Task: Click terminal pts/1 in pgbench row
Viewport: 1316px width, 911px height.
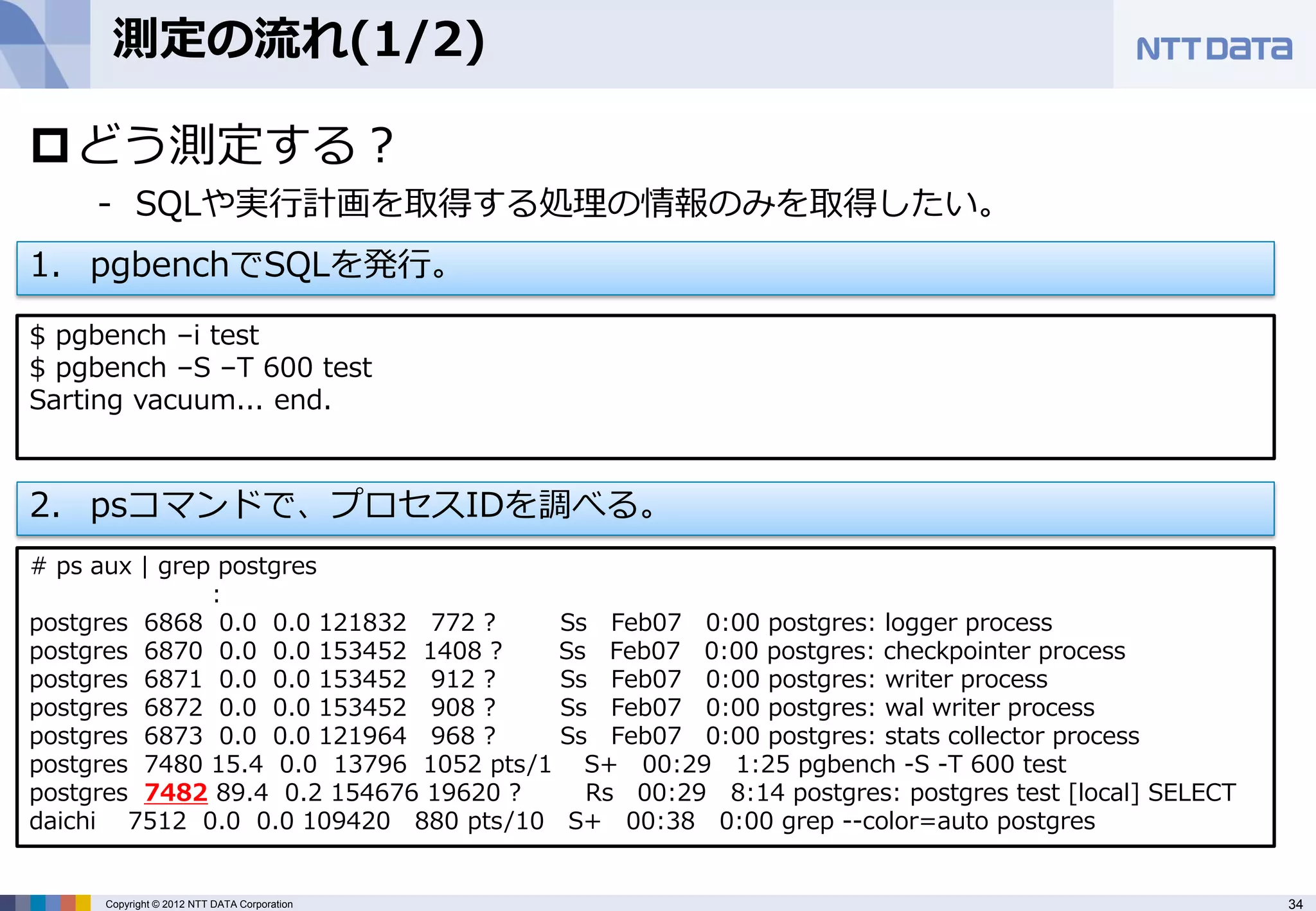Action: coord(520,764)
